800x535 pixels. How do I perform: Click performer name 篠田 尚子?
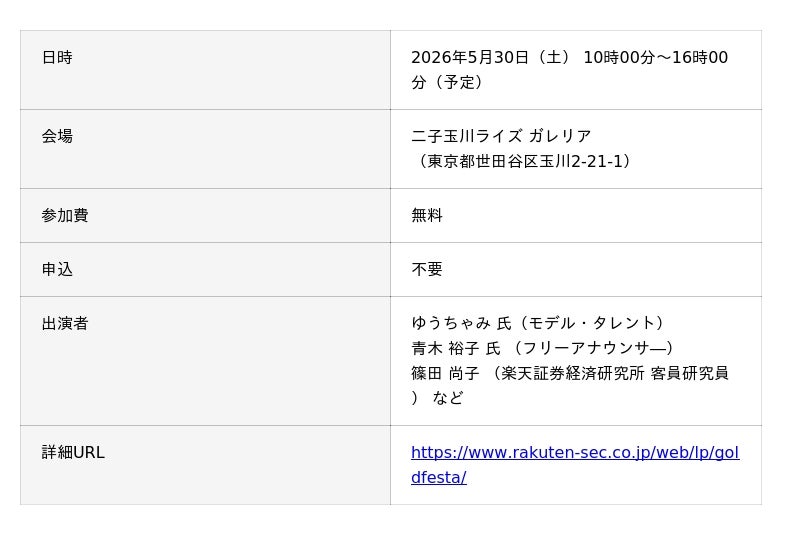pyautogui.click(x=445, y=374)
